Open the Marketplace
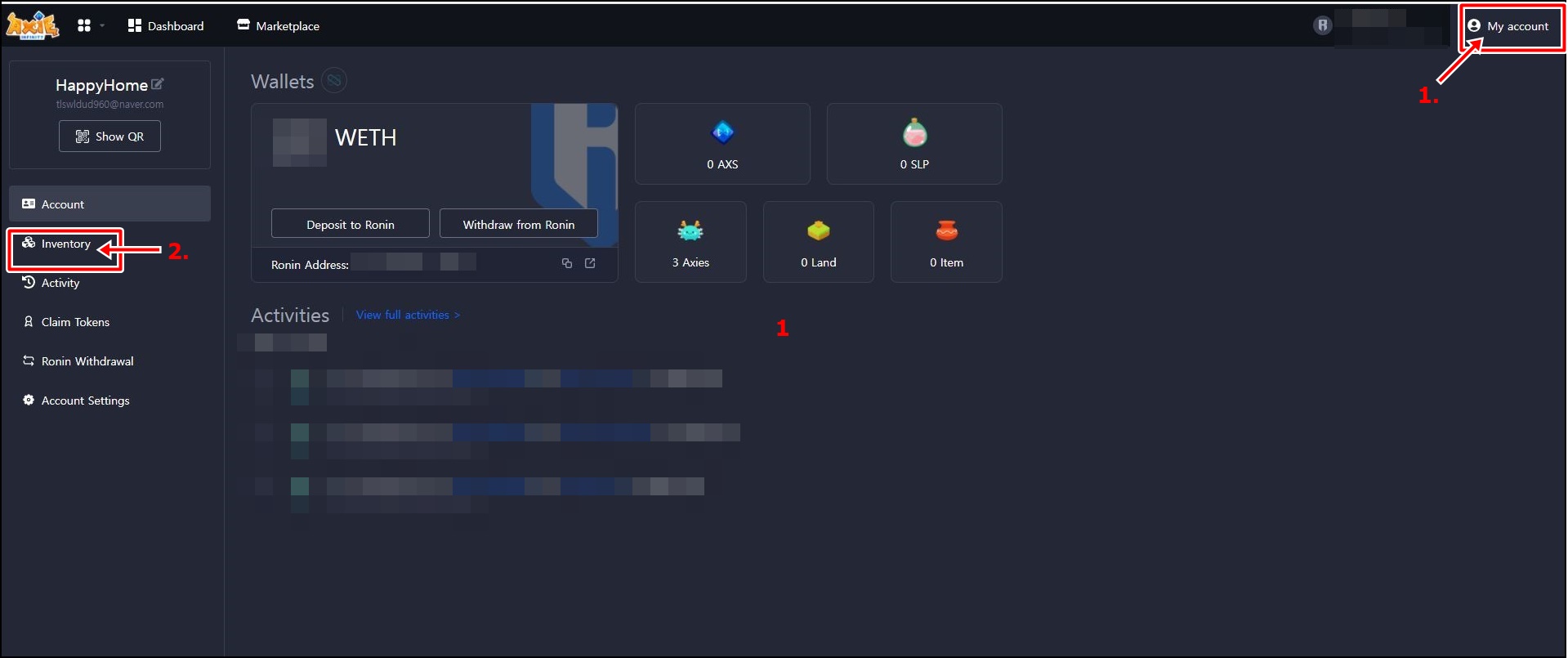This screenshot has height=658, width=1568. [278, 25]
